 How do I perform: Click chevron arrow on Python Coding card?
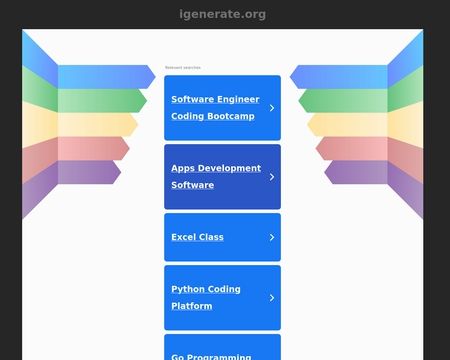(x=272, y=298)
